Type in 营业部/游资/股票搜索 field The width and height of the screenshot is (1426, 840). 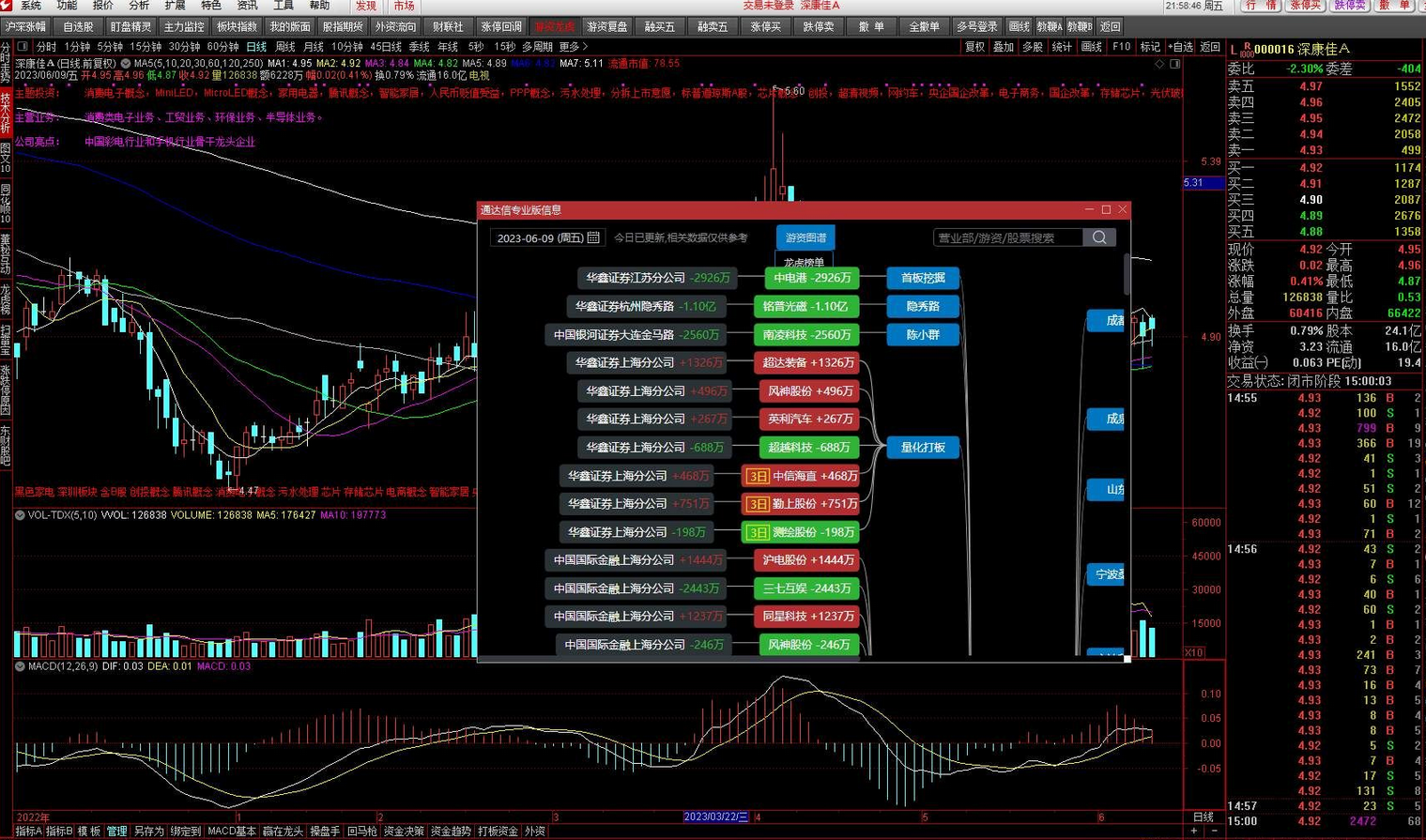point(1008,237)
